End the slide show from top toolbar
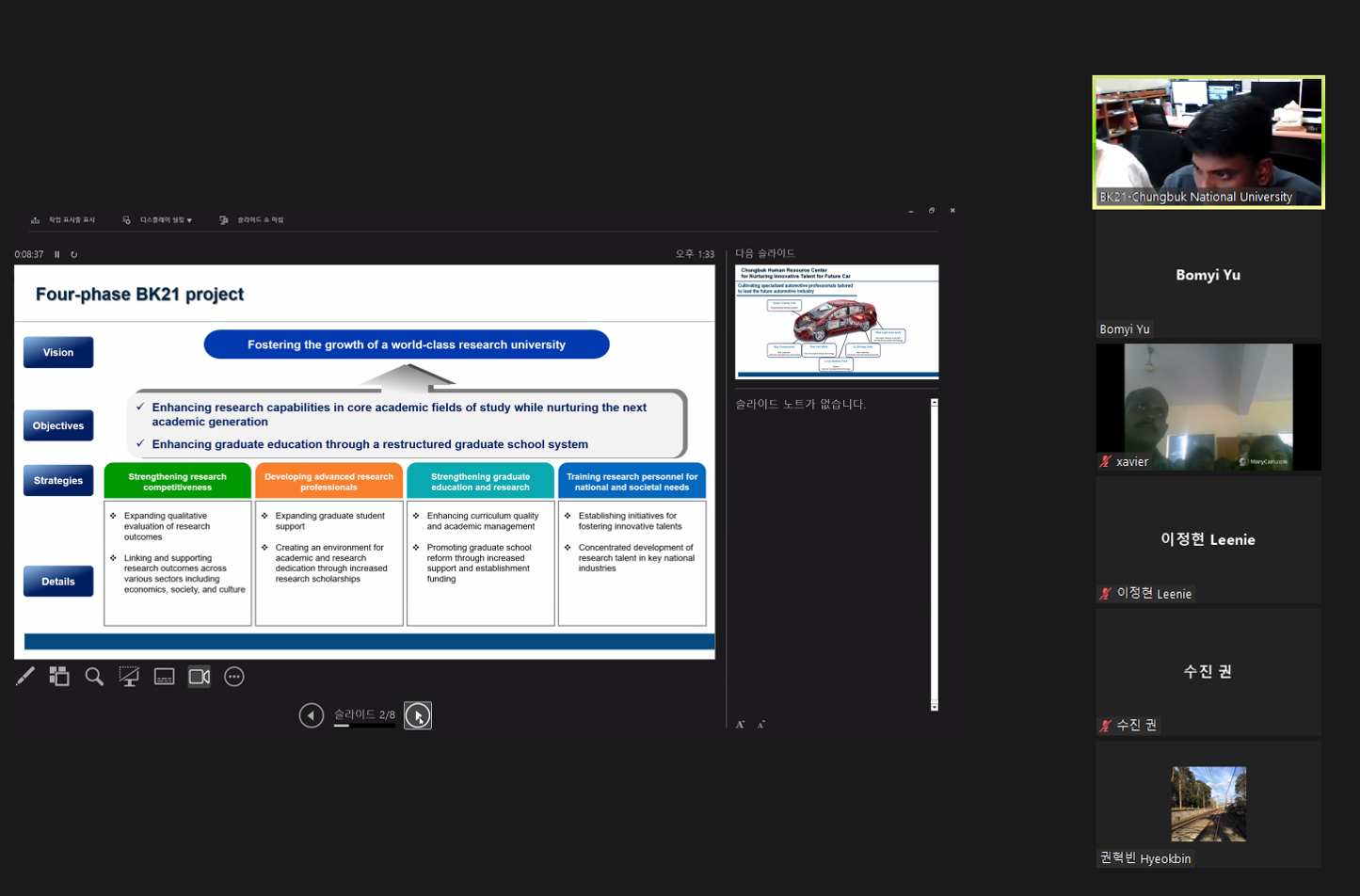This screenshot has width=1360, height=896. pyautogui.click(x=251, y=220)
